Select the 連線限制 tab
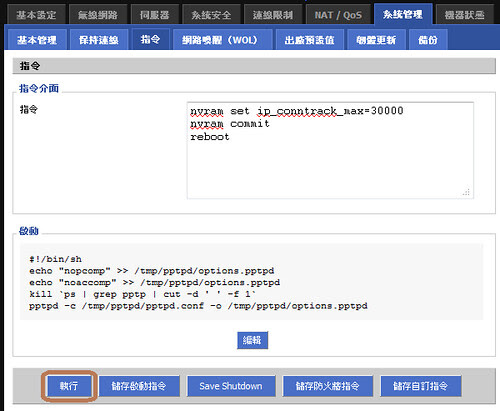 coord(273,15)
